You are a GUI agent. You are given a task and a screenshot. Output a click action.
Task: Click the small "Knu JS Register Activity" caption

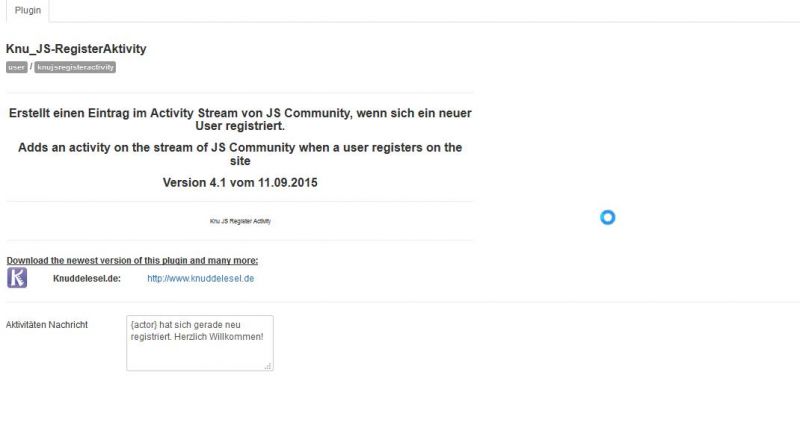(240, 221)
